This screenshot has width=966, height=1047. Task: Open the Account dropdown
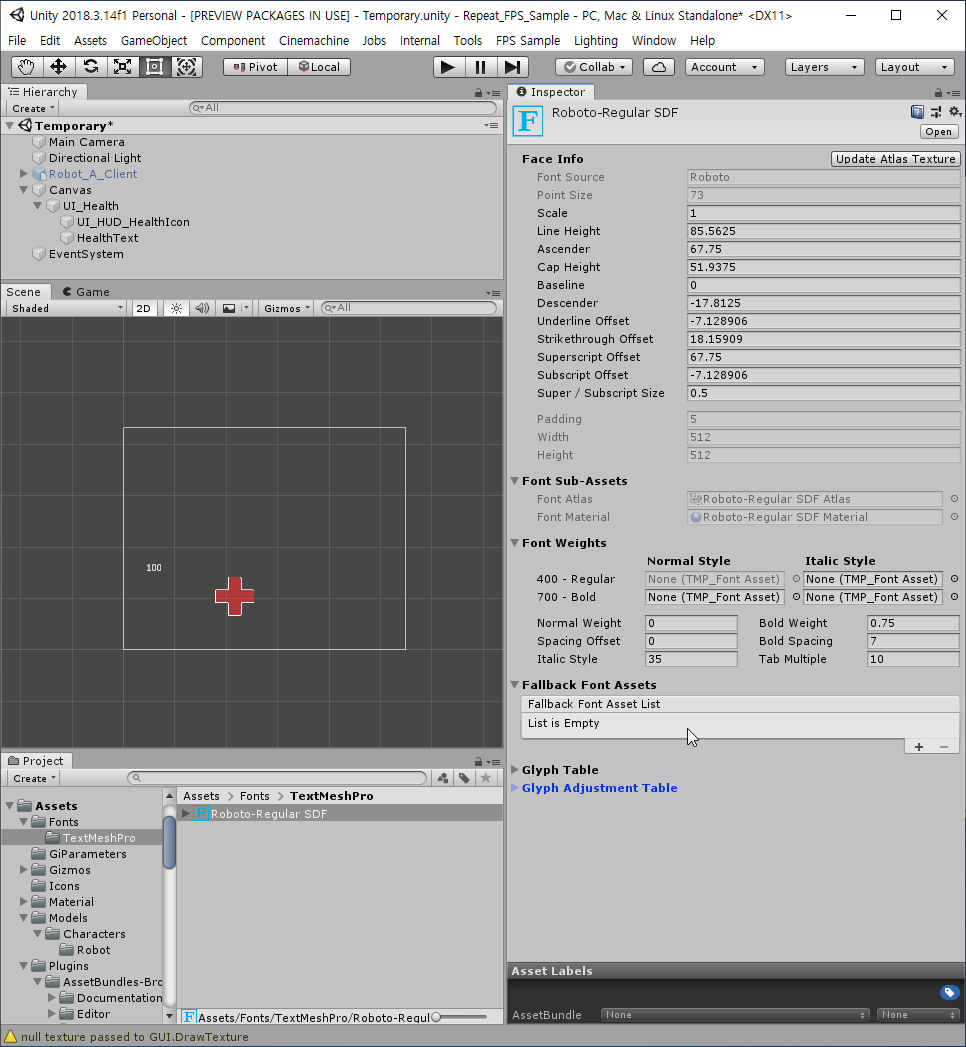[x=724, y=67]
